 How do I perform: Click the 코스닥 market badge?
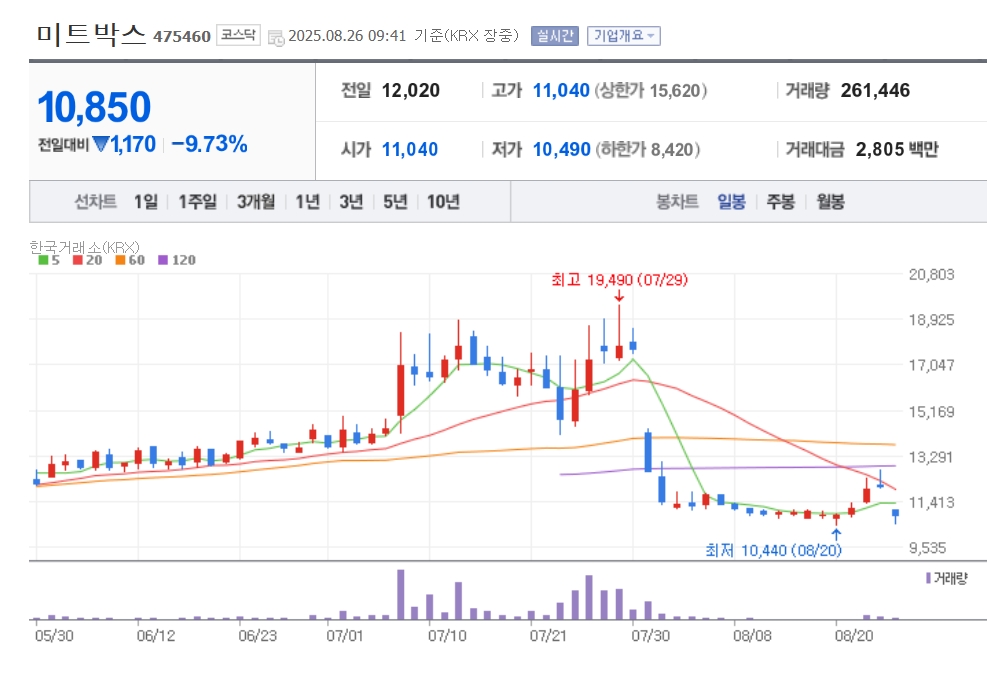pyautogui.click(x=239, y=35)
